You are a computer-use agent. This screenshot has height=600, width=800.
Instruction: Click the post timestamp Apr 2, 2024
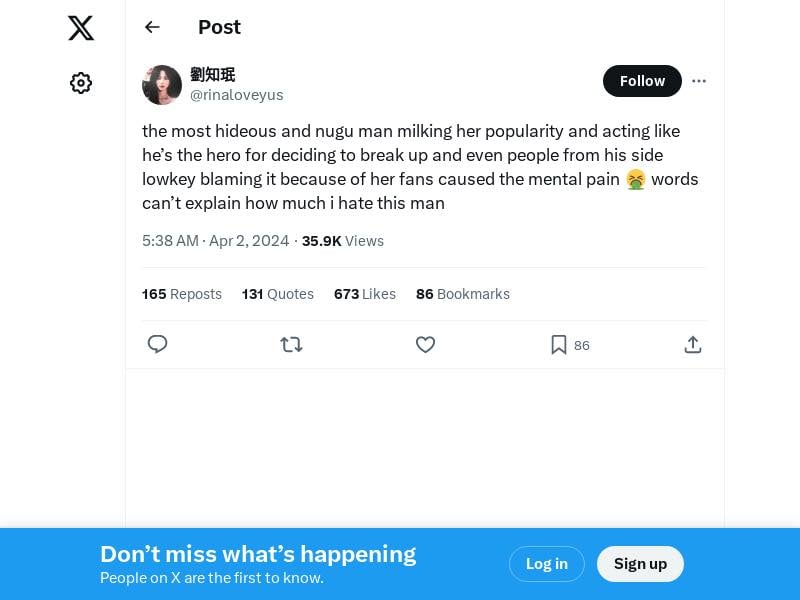(216, 241)
